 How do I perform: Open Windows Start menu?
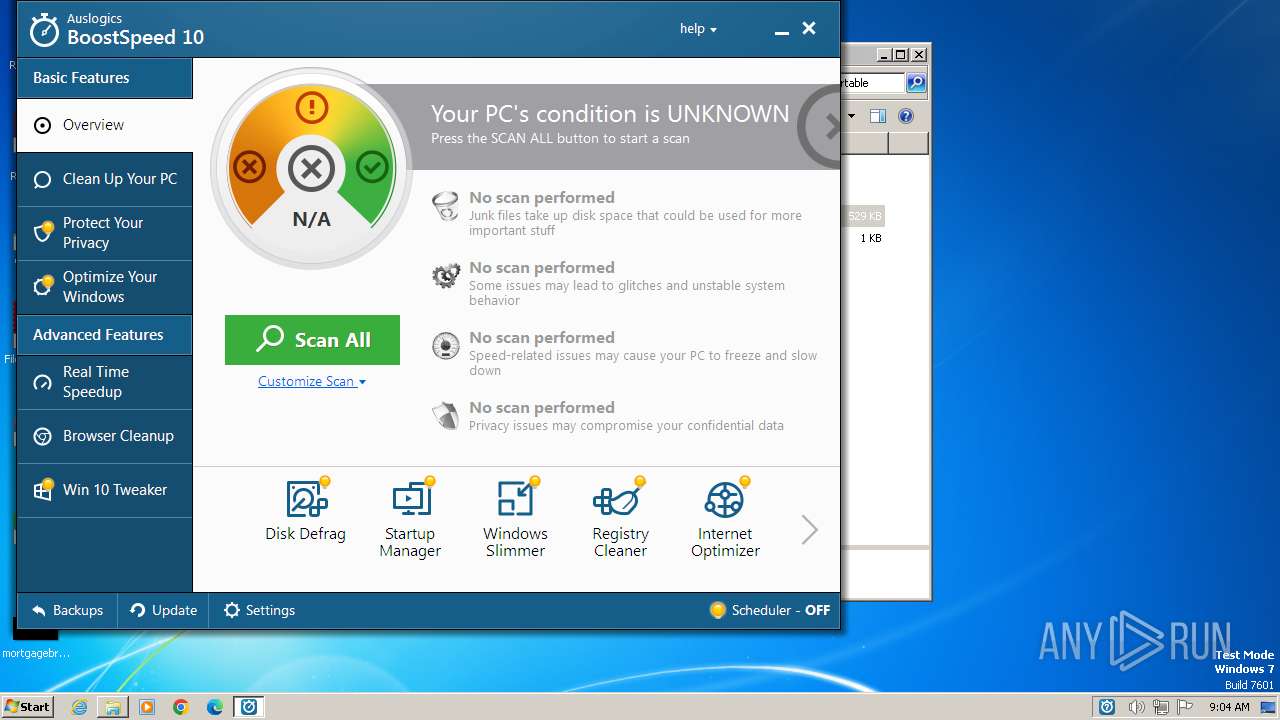(28, 706)
